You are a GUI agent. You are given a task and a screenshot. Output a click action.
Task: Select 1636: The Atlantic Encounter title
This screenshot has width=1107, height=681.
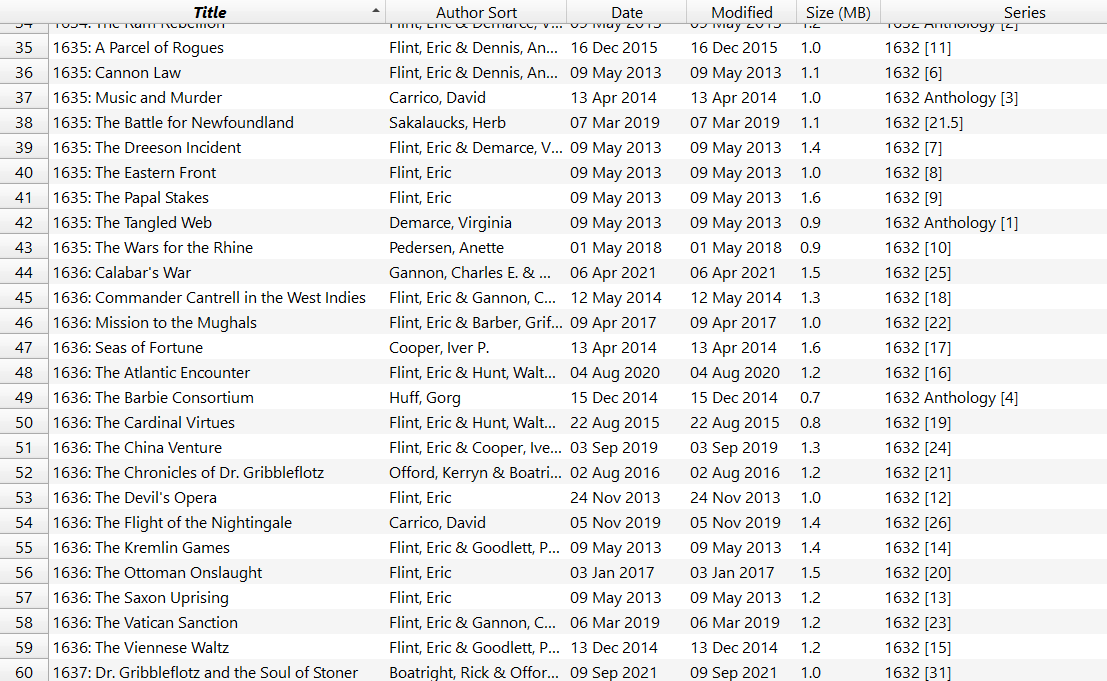point(152,373)
